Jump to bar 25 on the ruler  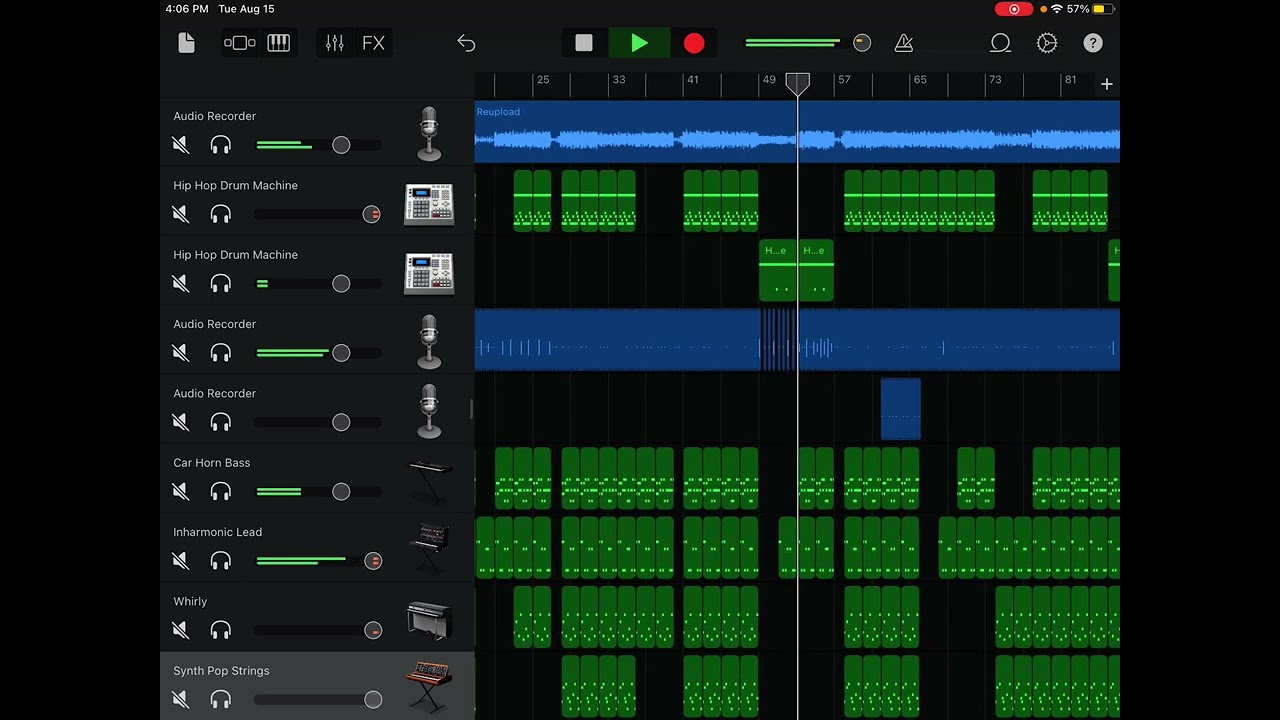[x=543, y=80]
